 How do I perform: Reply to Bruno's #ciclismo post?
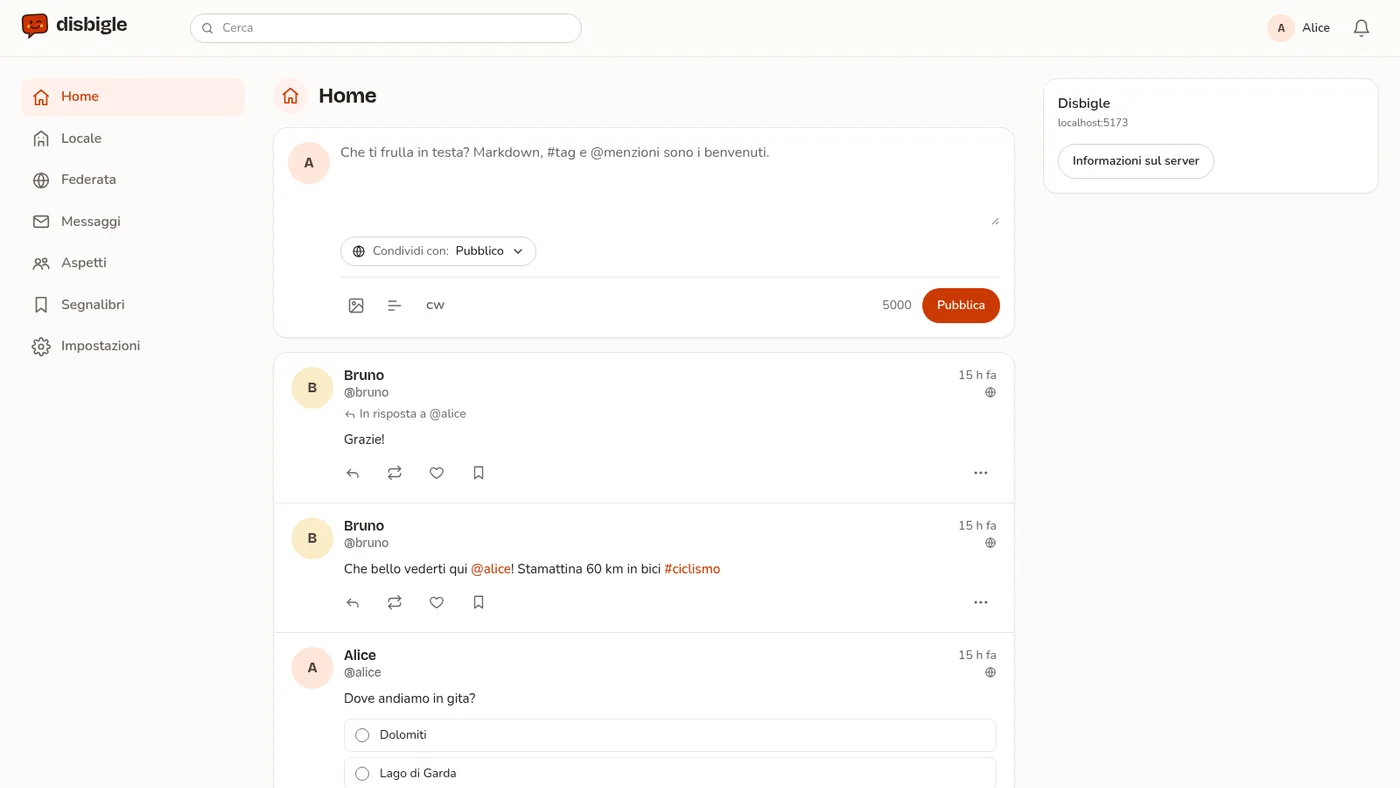coord(353,602)
